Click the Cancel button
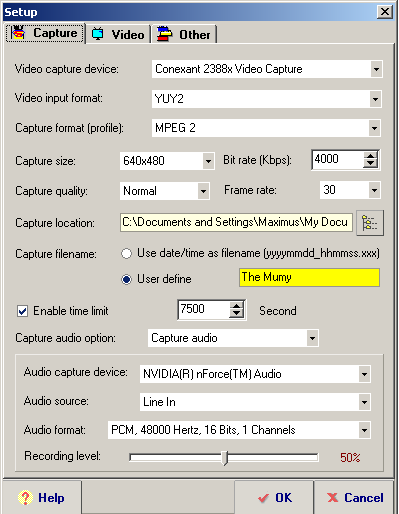 354,498
